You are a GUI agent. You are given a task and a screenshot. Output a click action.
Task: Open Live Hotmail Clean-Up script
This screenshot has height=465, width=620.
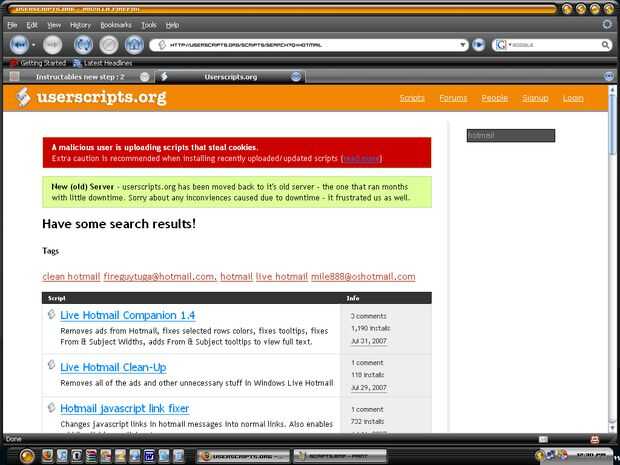coord(113,367)
